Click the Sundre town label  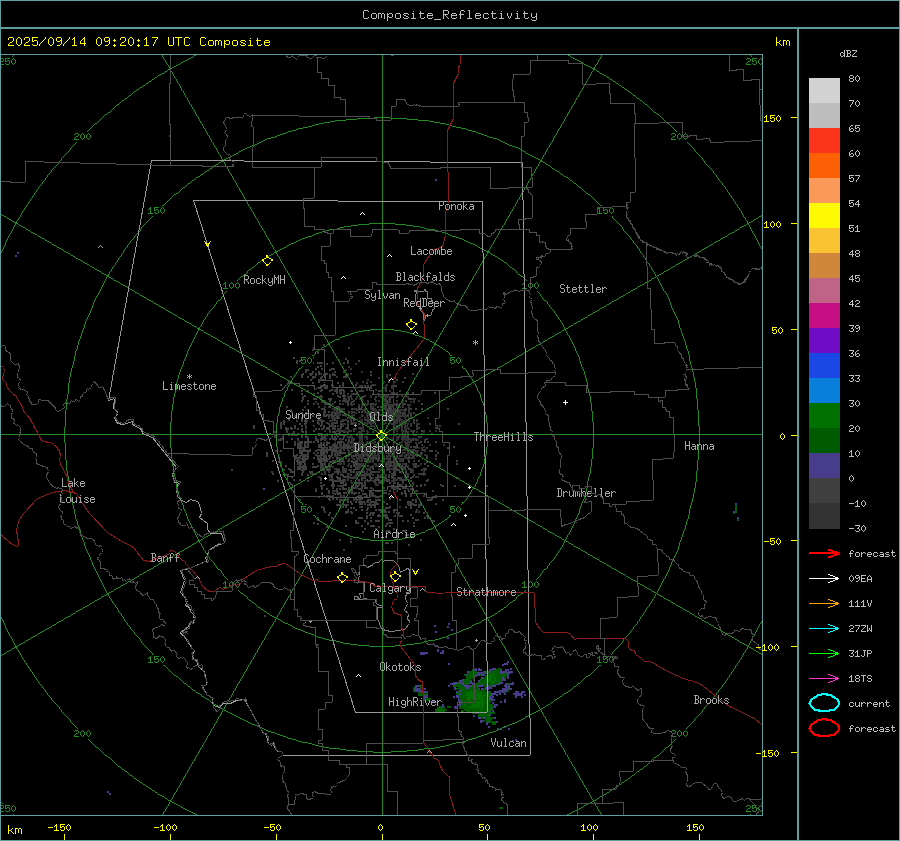pos(303,414)
